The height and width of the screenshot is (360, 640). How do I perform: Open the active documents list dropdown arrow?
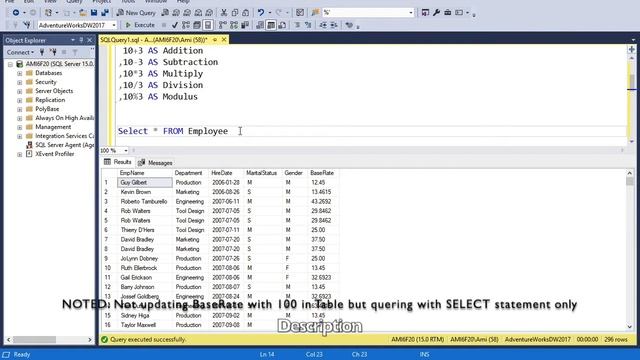pos(633,40)
